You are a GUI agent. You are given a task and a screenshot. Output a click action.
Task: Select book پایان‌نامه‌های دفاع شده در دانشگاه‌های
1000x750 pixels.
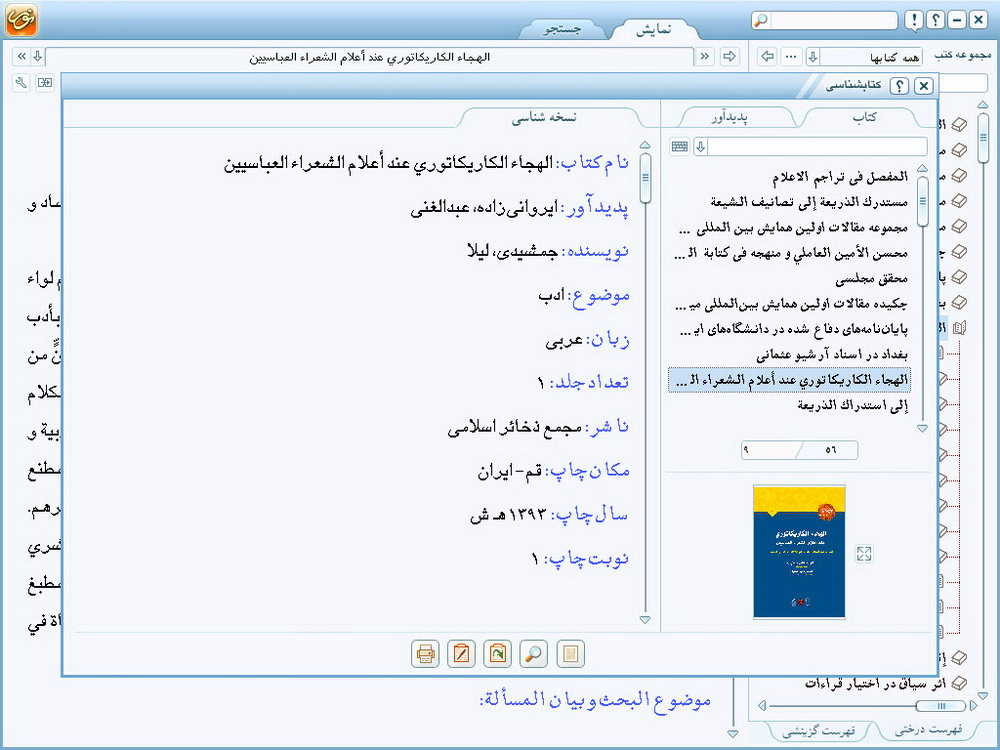coord(793,329)
